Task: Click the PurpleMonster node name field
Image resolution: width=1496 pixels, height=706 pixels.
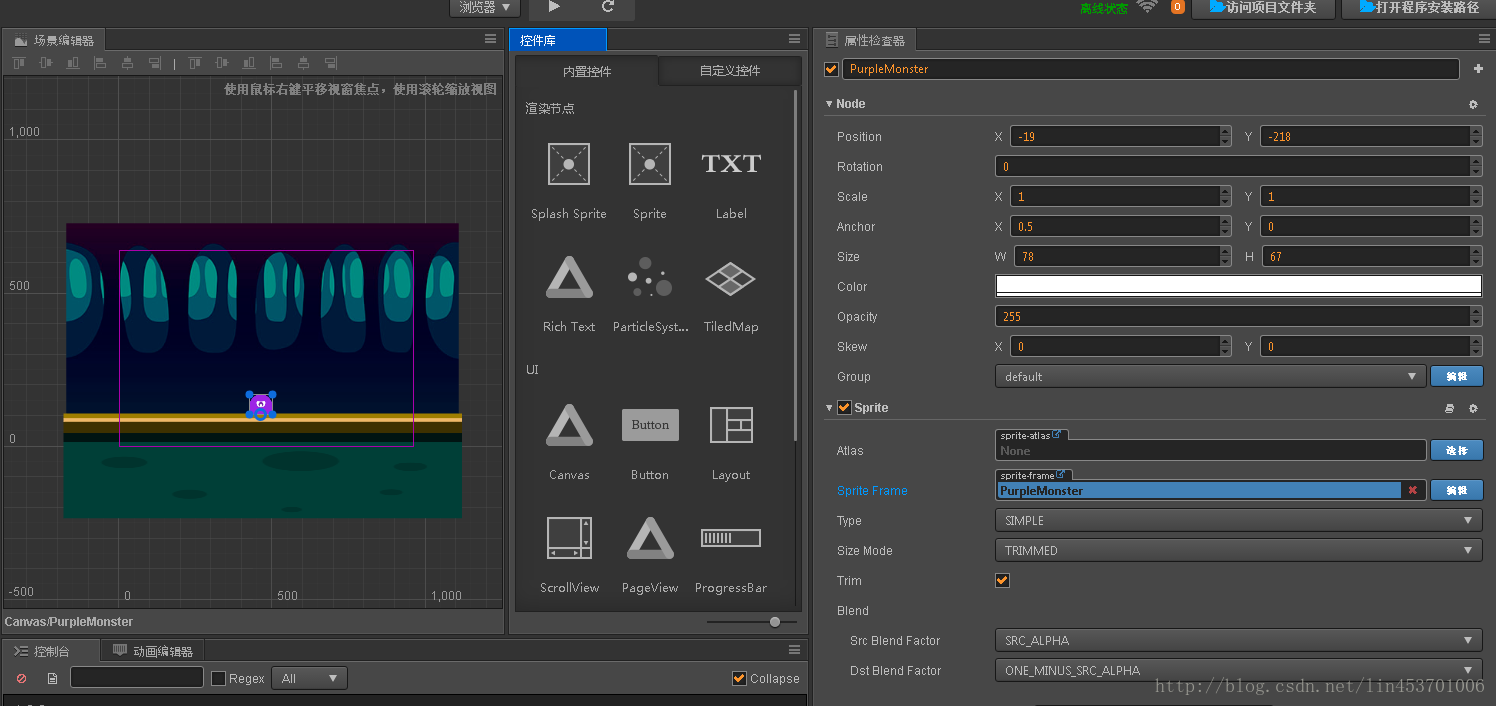Action: (1151, 69)
